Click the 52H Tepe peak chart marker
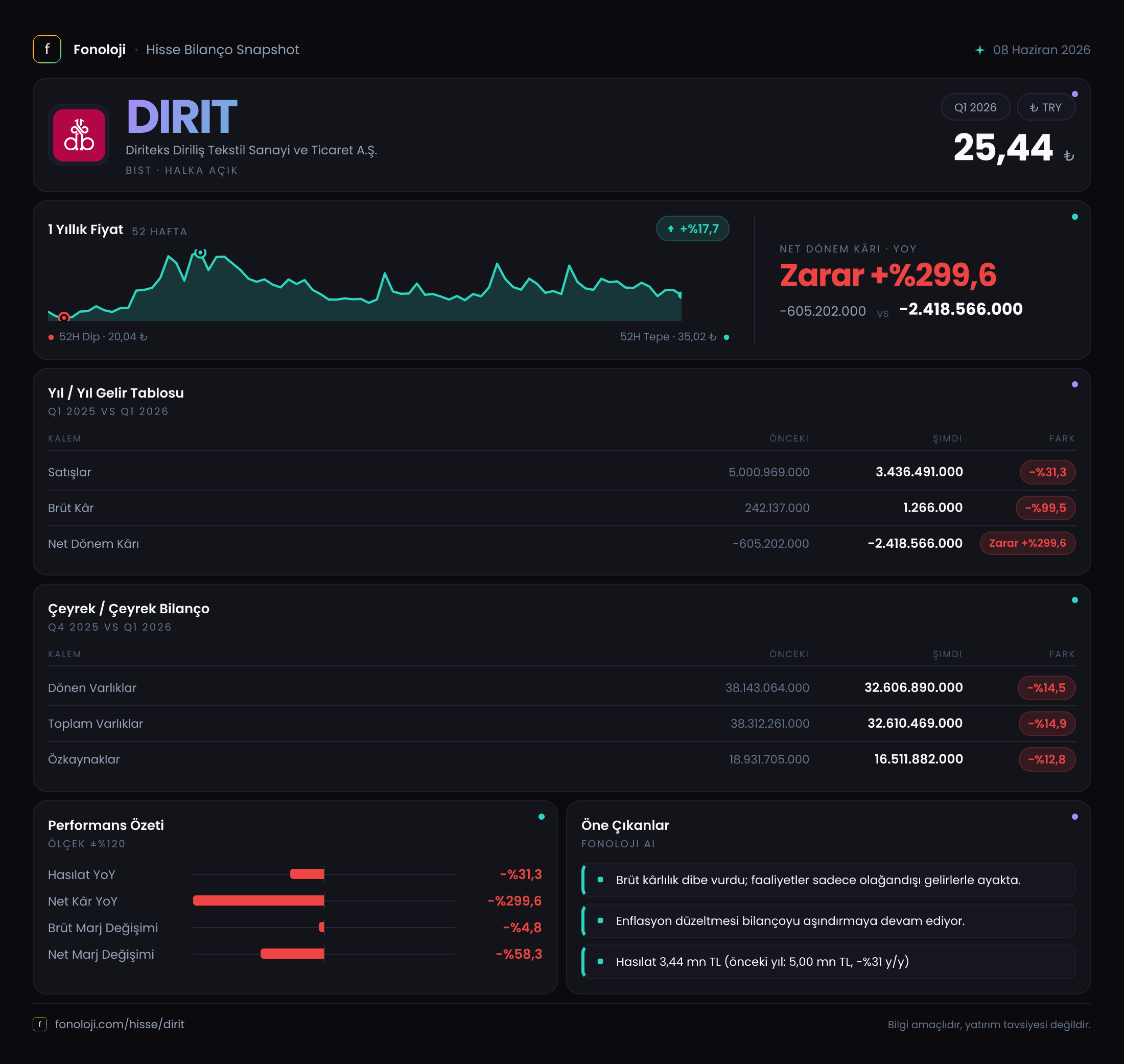This screenshot has width=1124, height=1064. [200, 252]
